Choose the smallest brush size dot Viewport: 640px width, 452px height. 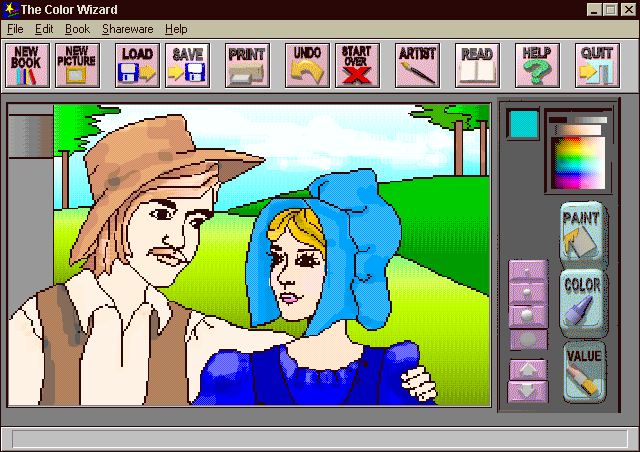coord(528,271)
